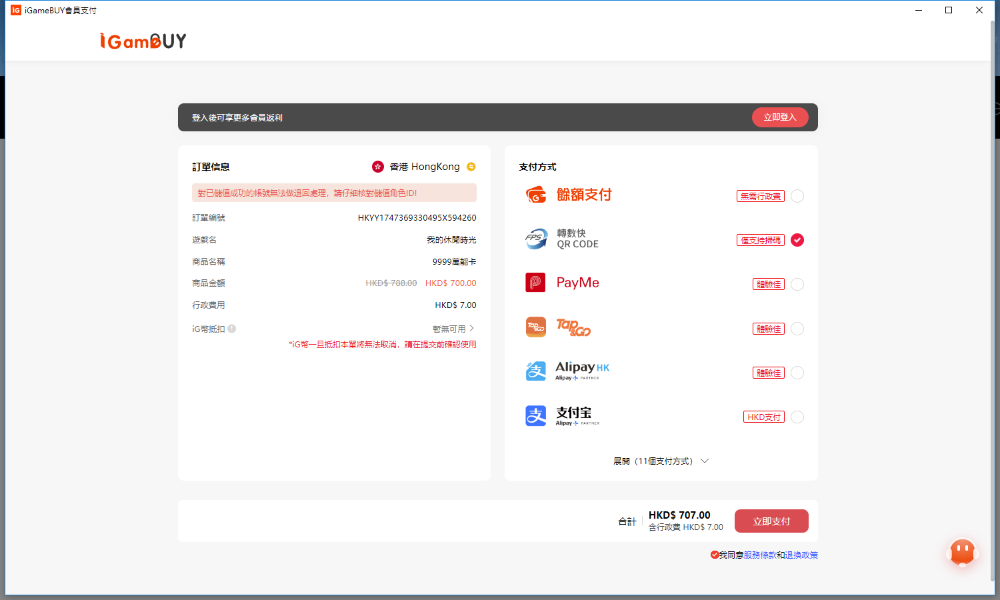
Task: Click the 支付宝 Alipay logo icon
Action: [536, 415]
